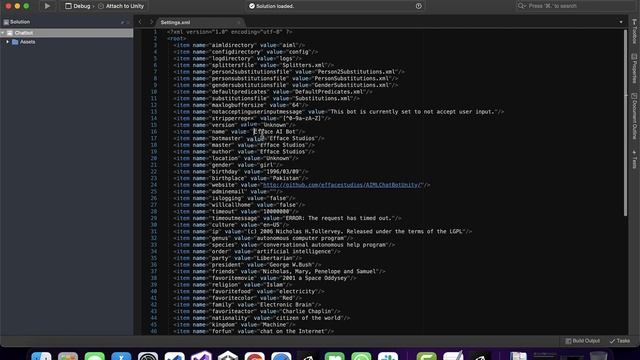Click the "girl" gender value

click(x=266, y=165)
